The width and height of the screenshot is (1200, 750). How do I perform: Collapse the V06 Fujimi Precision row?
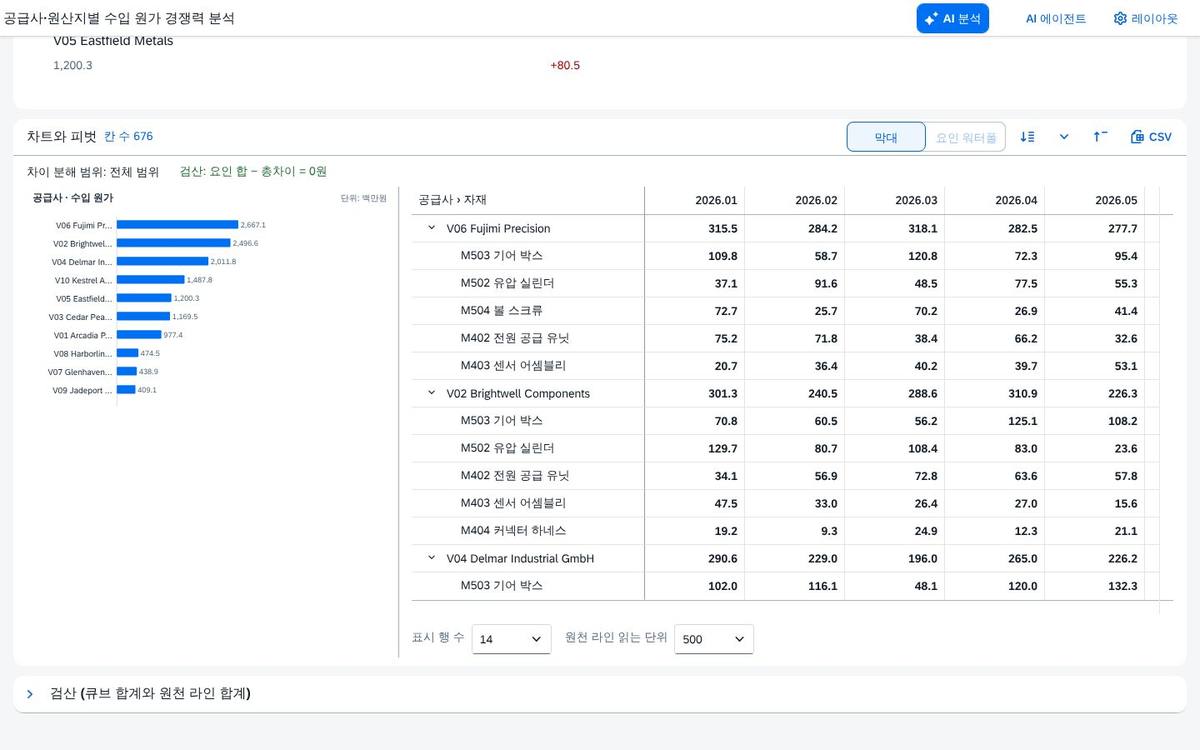[x=432, y=228]
